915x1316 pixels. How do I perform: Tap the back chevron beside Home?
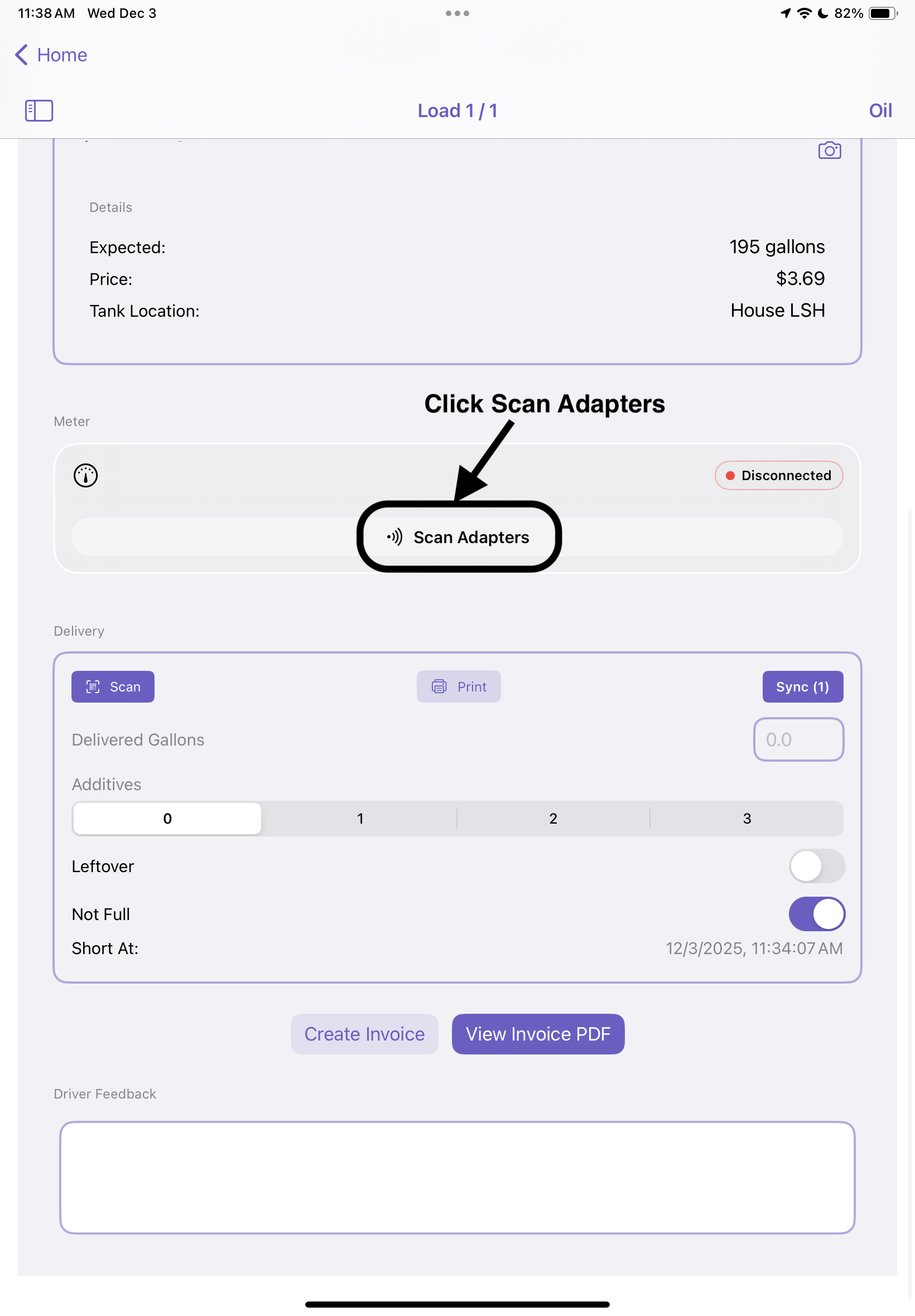pyautogui.click(x=21, y=55)
